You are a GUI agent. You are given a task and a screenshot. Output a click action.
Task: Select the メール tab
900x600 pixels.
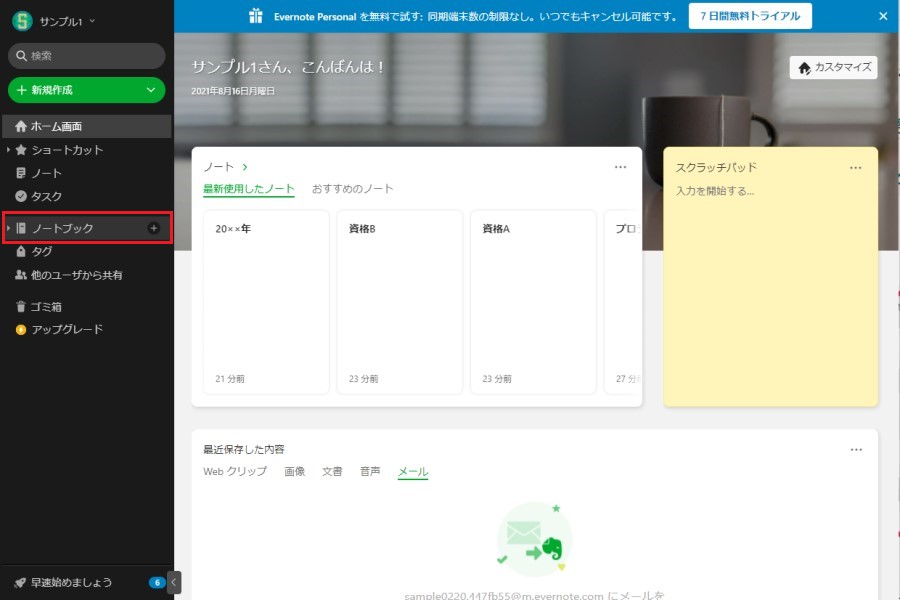413,471
